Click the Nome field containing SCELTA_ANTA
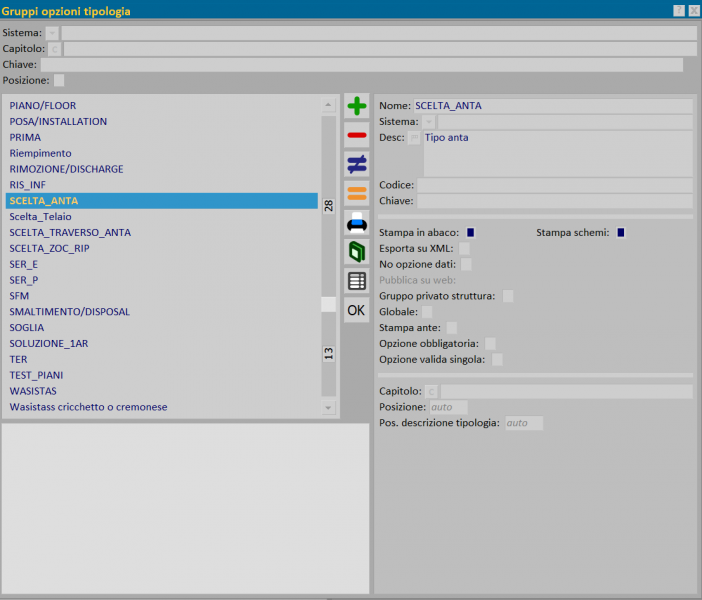702x600 pixels. 552,106
